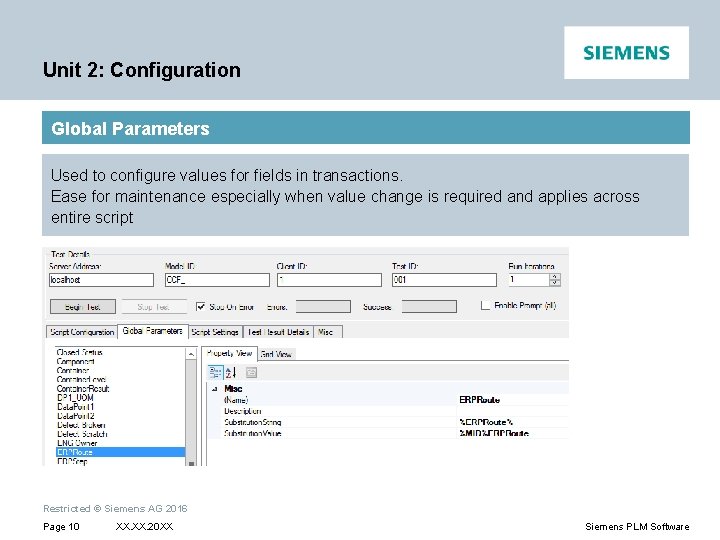Increase the Run Iterations spinner value
The image size is (720, 540).
[x=555, y=276]
